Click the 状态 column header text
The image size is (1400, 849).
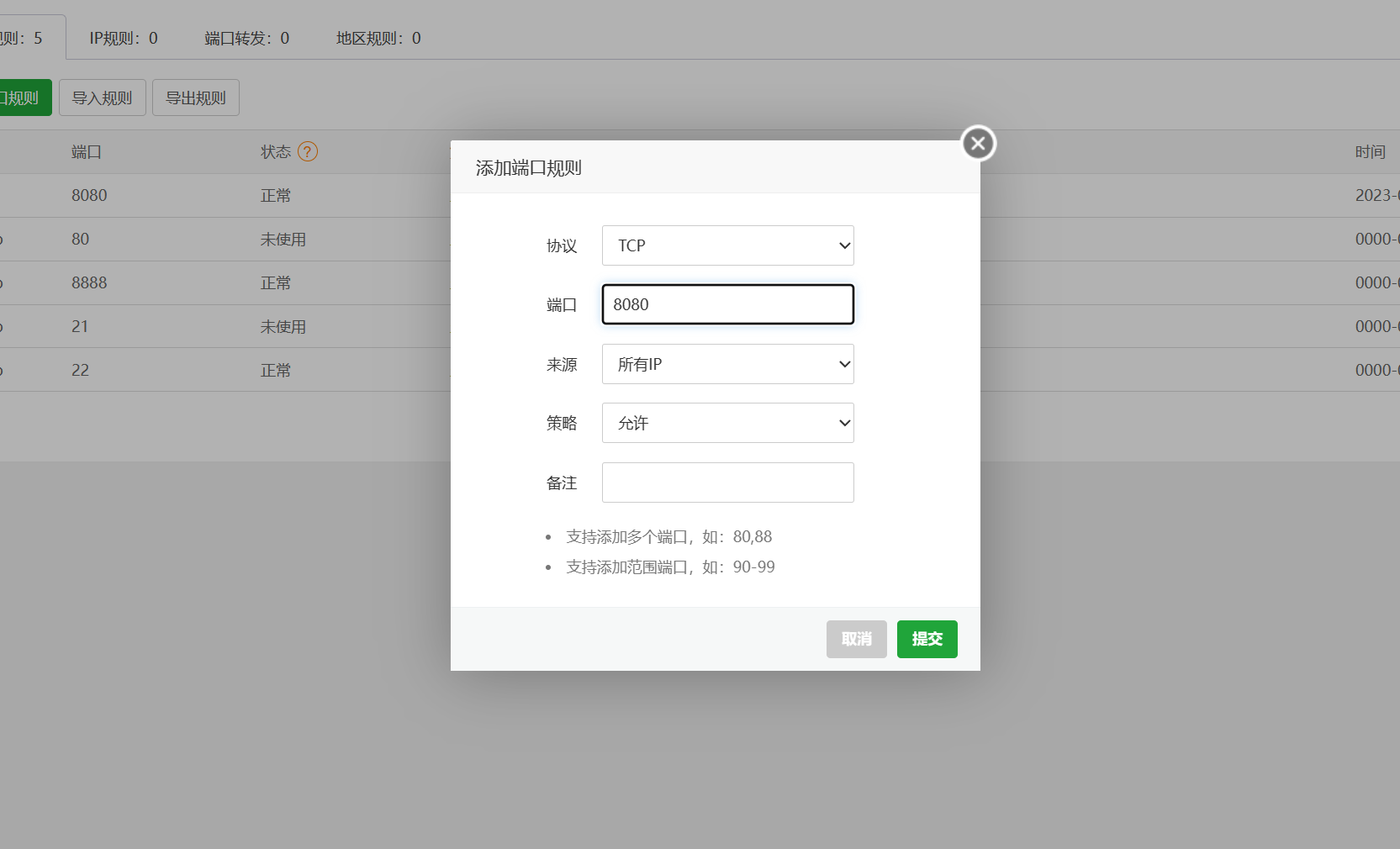tap(276, 152)
